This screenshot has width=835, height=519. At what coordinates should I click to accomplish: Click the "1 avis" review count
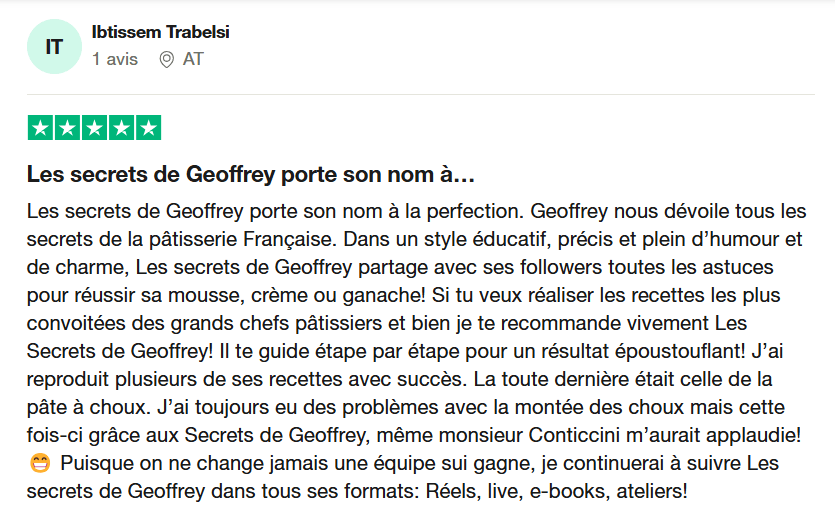(115, 59)
